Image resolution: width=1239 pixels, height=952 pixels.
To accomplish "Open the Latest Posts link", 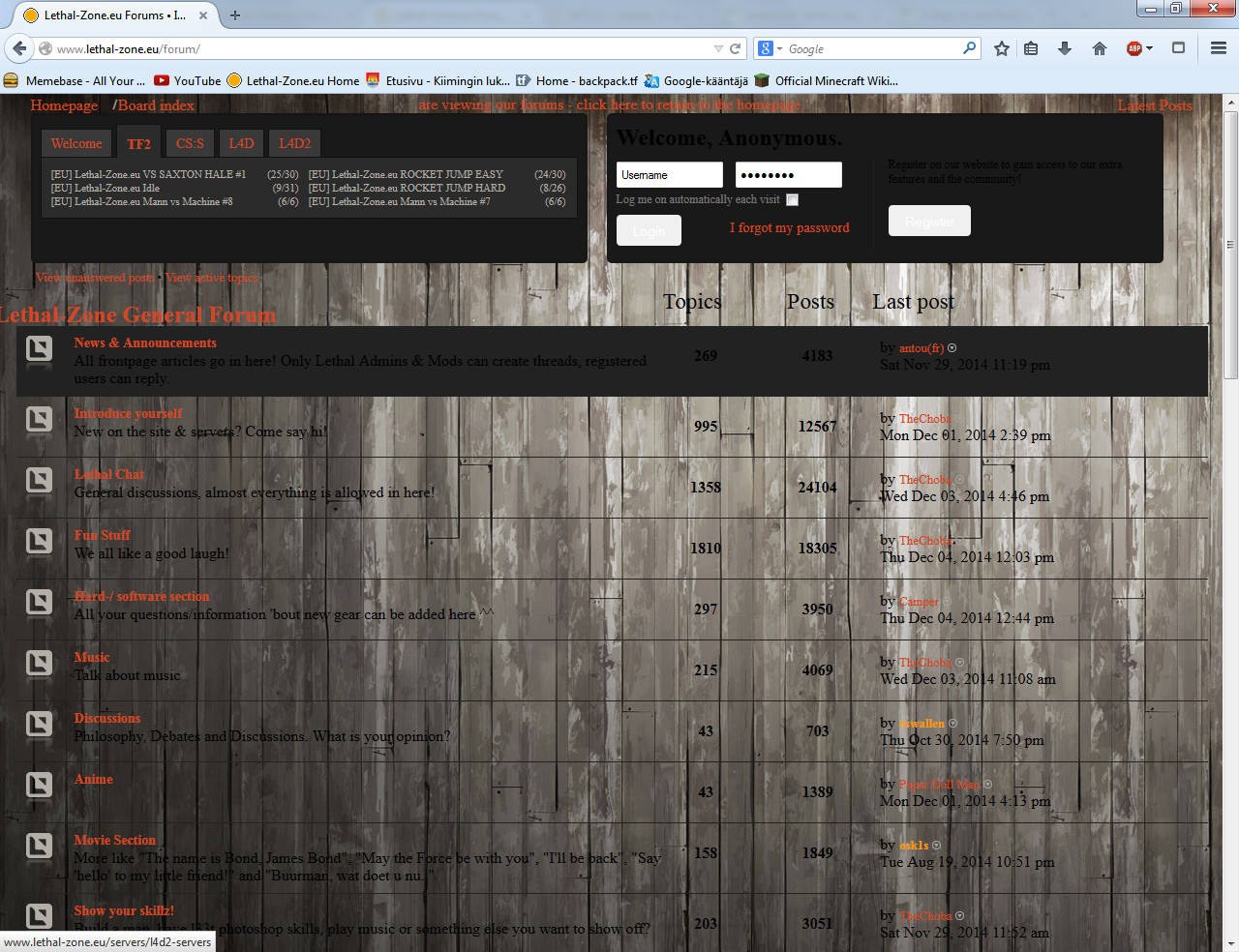I will tap(1155, 105).
